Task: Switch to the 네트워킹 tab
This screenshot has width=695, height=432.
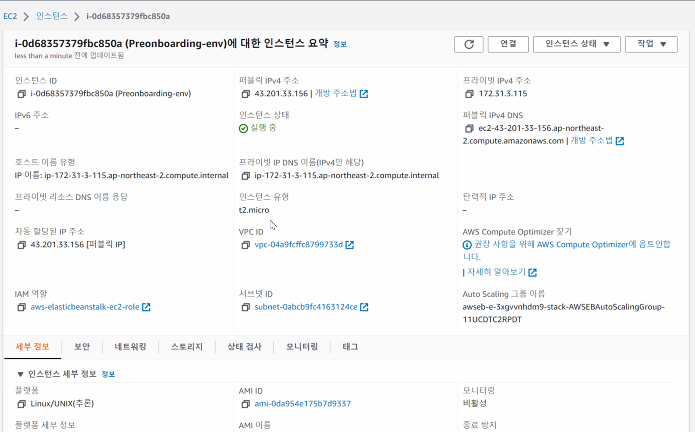Action: (x=130, y=347)
